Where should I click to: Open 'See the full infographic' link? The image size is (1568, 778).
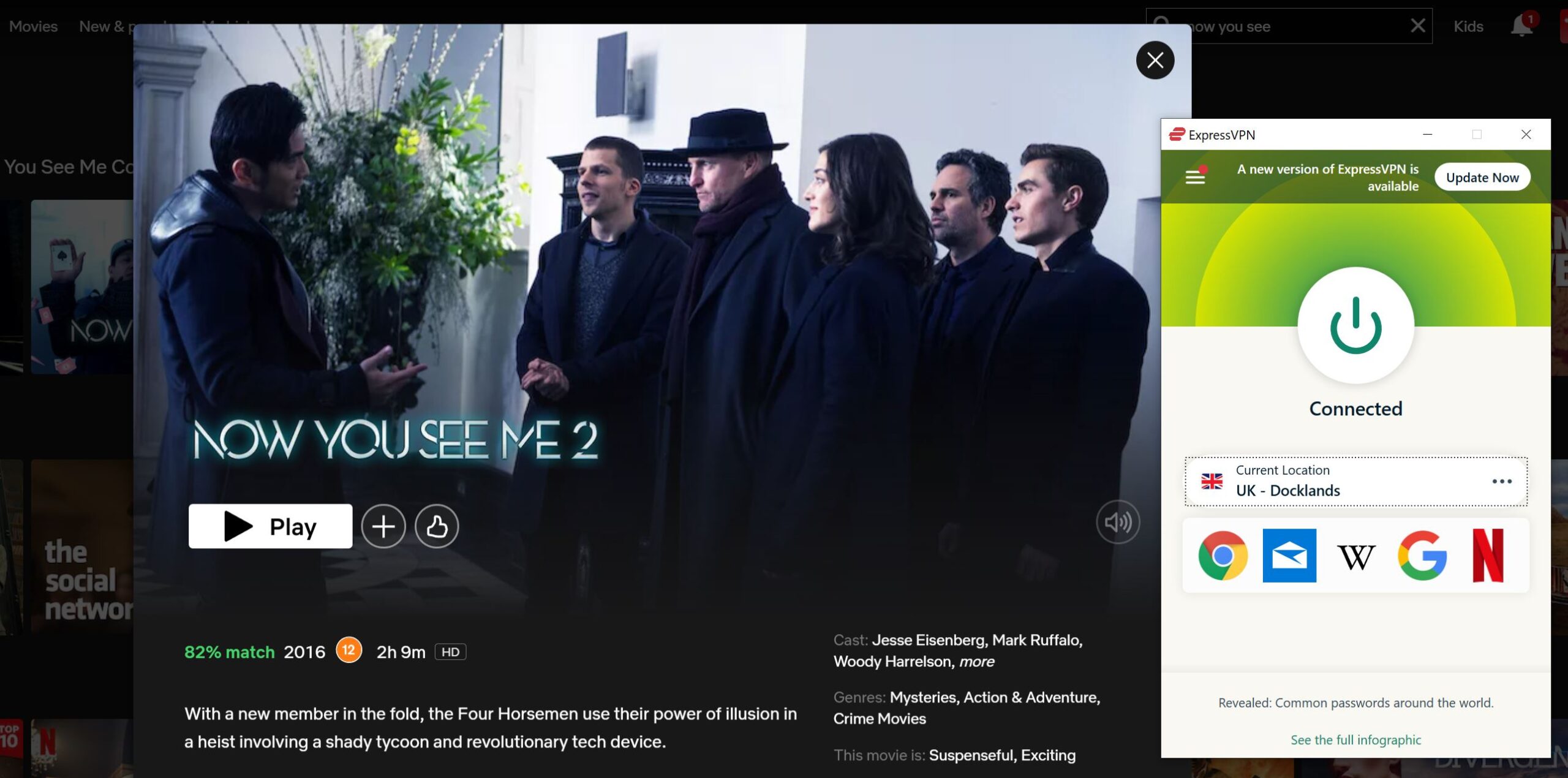(x=1355, y=740)
